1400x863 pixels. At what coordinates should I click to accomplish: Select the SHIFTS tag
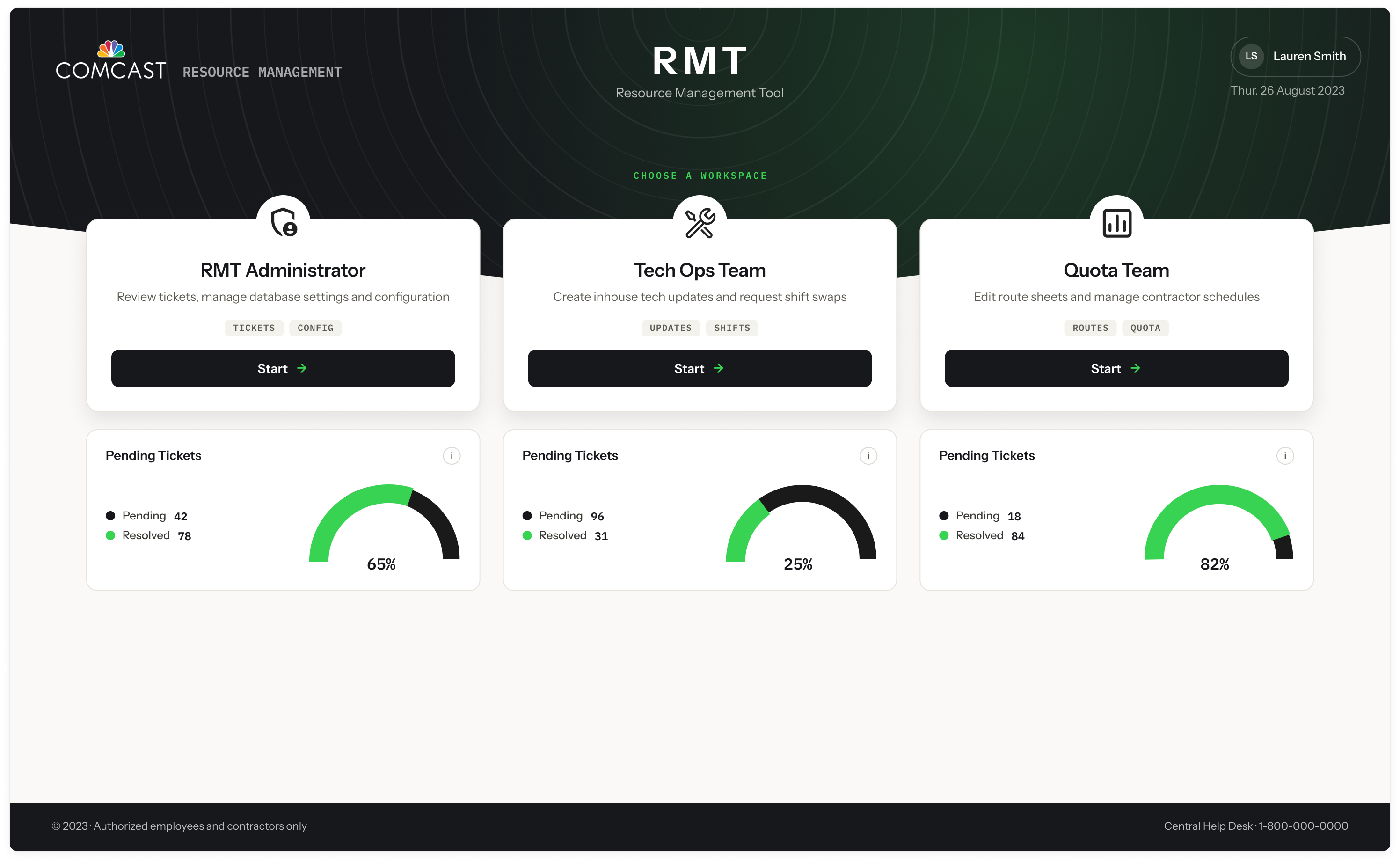coord(732,328)
